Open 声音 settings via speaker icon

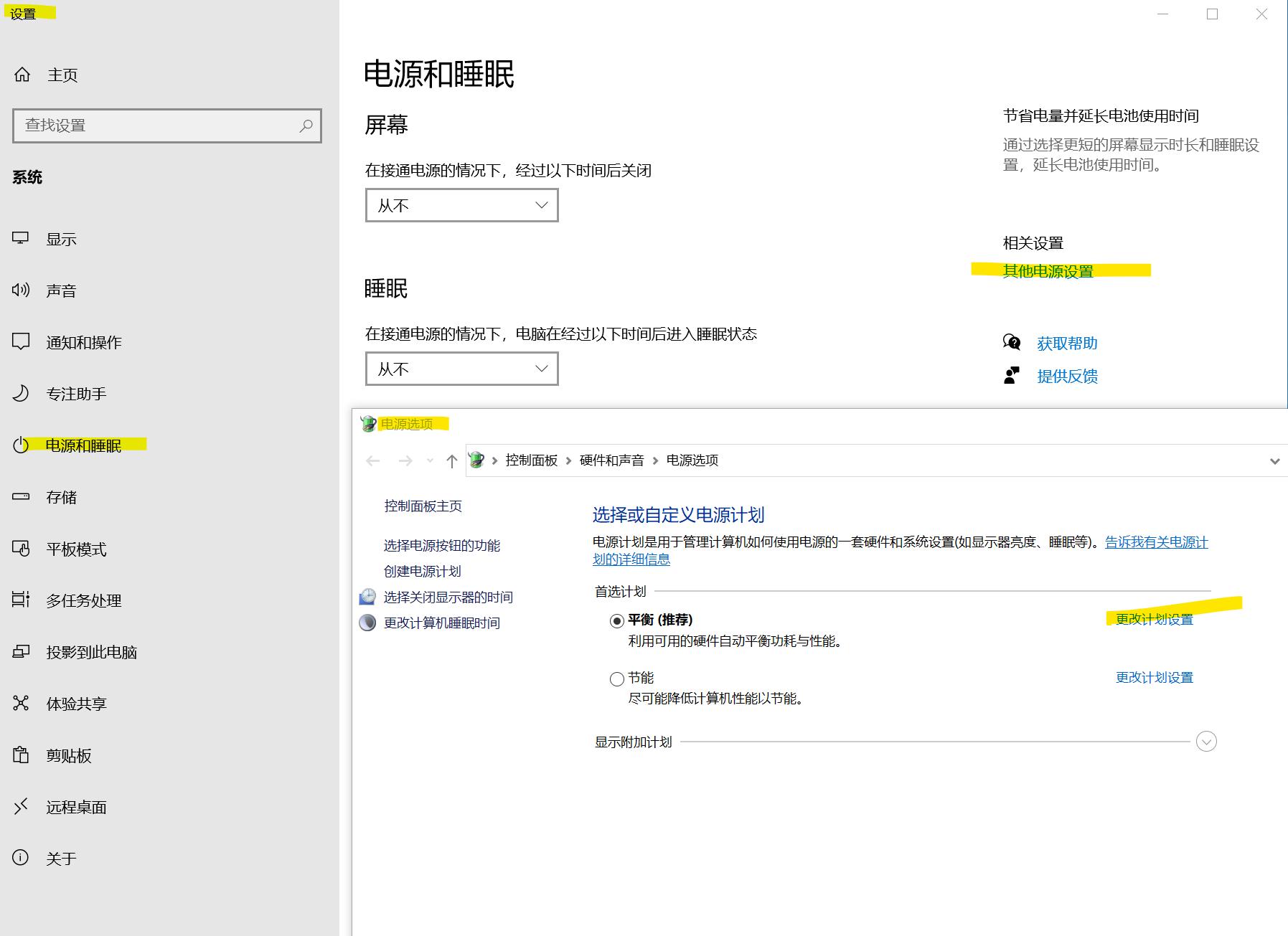(x=21, y=290)
